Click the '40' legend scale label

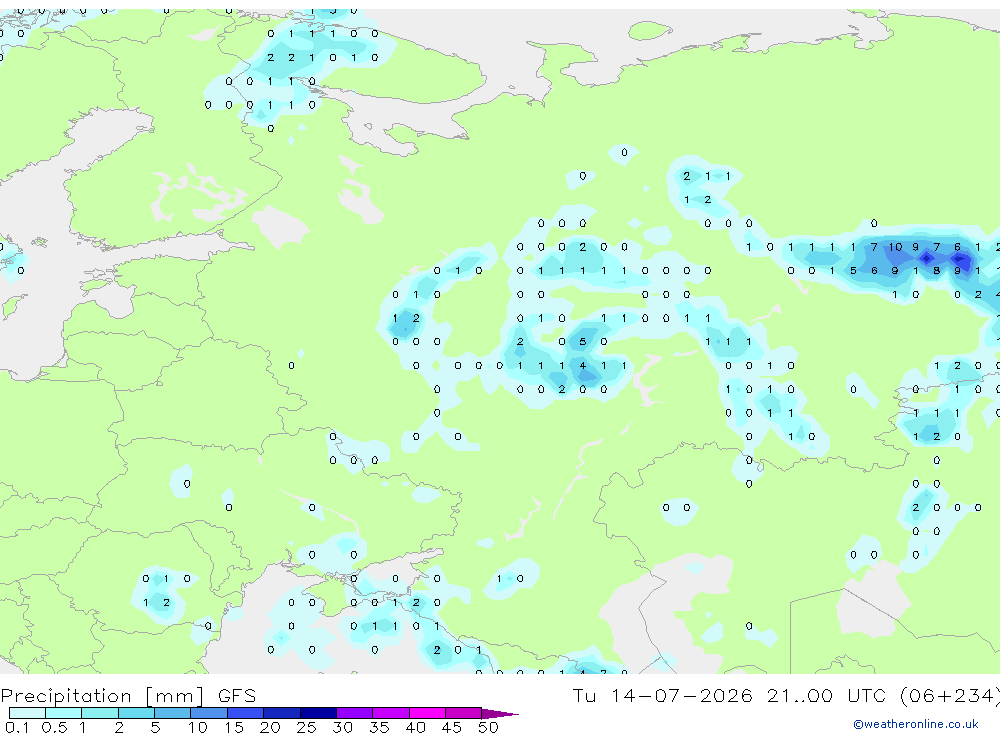(416, 727)
